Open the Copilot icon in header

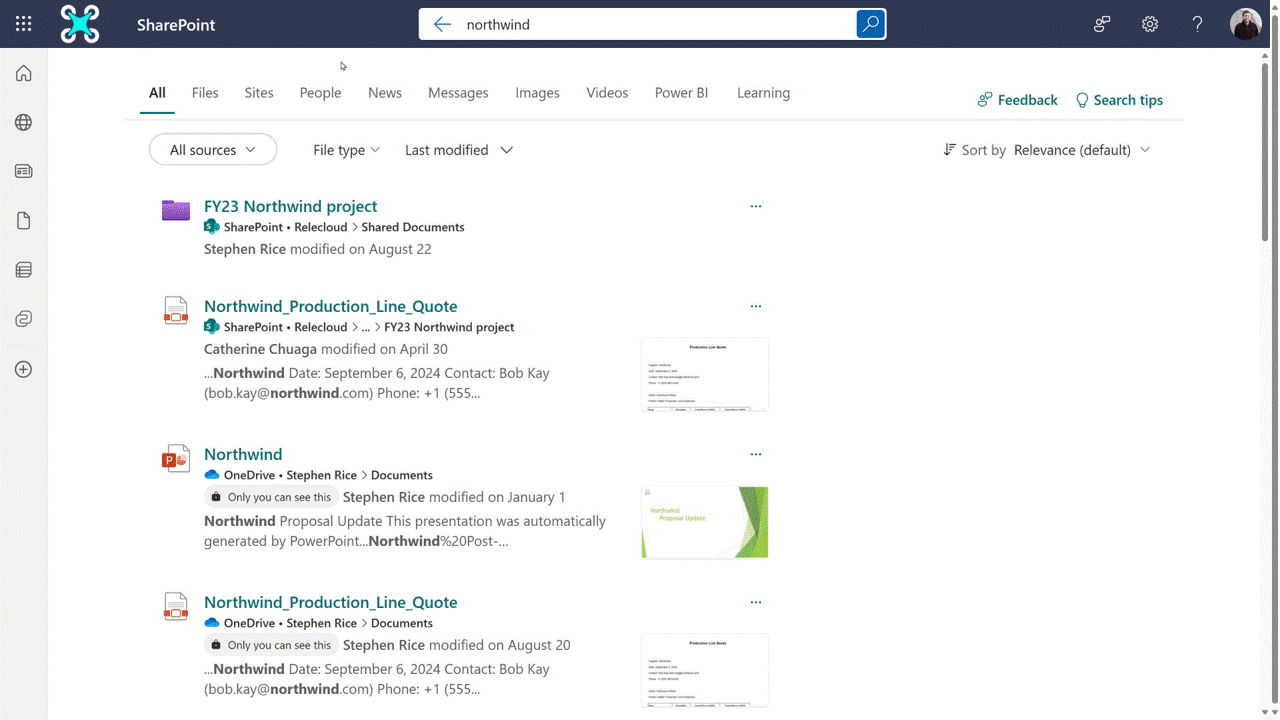tap(1102, 24)
